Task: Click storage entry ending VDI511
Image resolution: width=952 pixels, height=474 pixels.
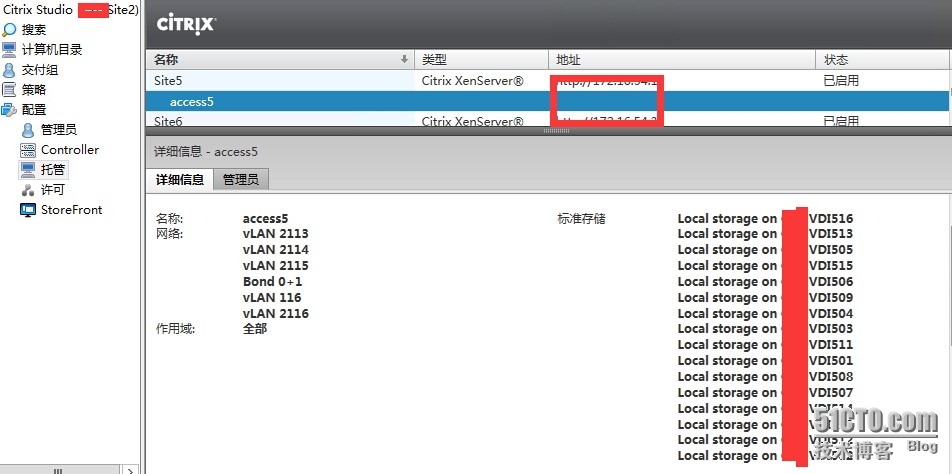Action: tap(765, 345)
